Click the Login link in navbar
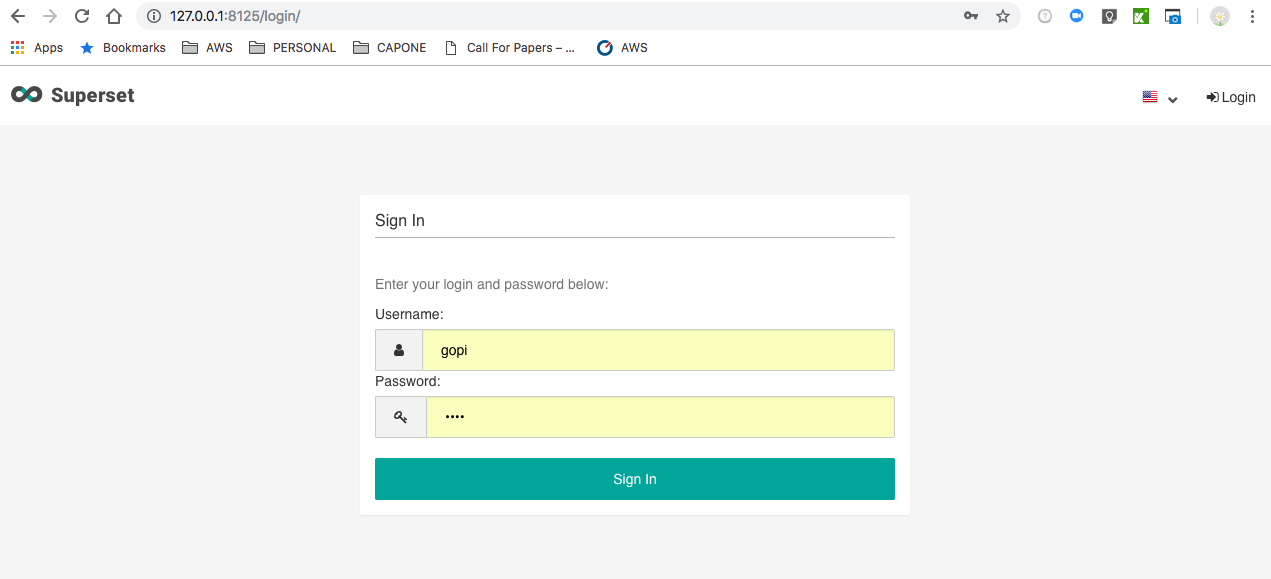 [x=1231, y=97]
